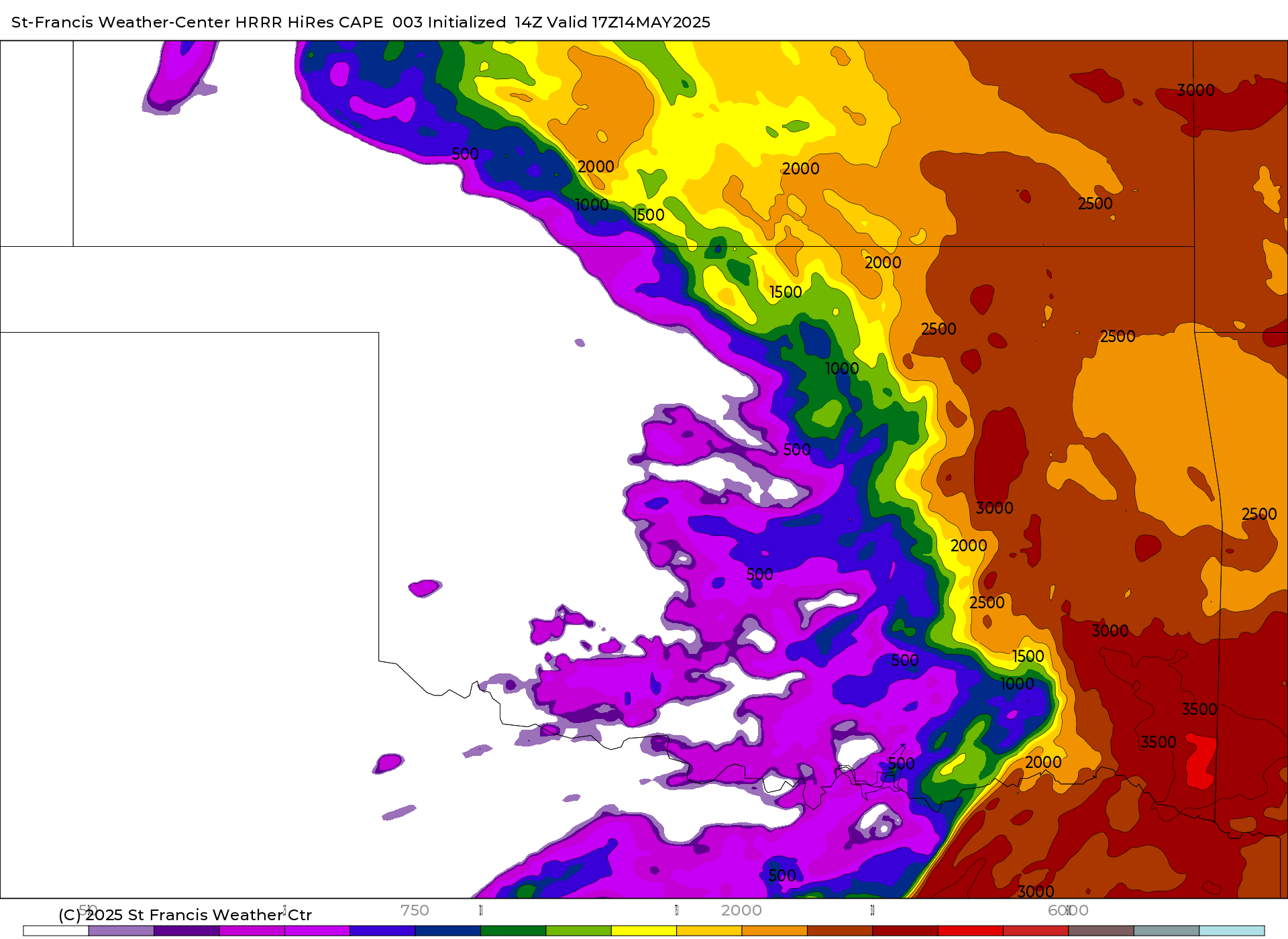The image size is (1288, 939).
Task: Click the white swatch in the color legend
Action: coord(56,930)
